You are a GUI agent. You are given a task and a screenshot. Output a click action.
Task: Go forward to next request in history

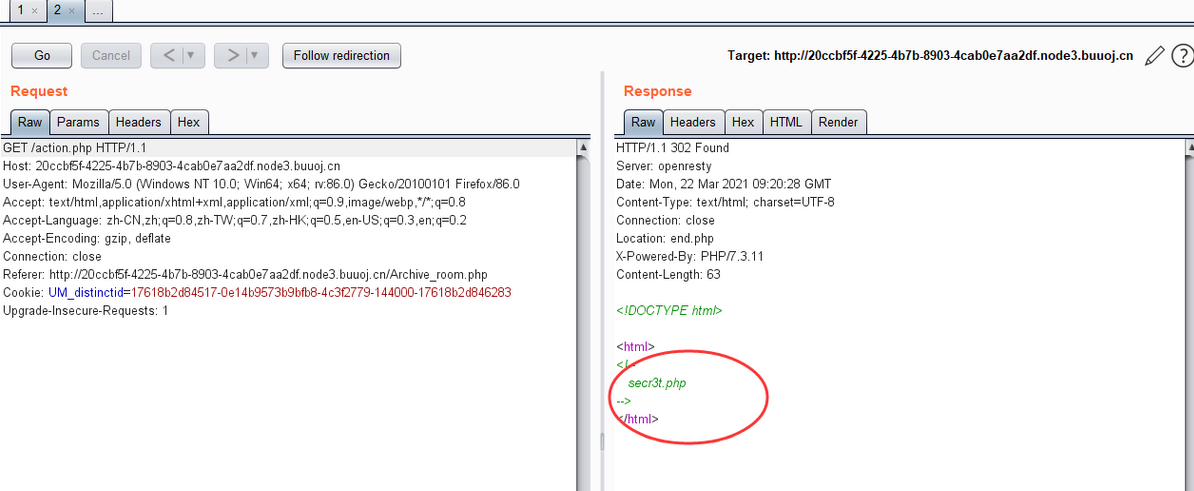(233, 56)
